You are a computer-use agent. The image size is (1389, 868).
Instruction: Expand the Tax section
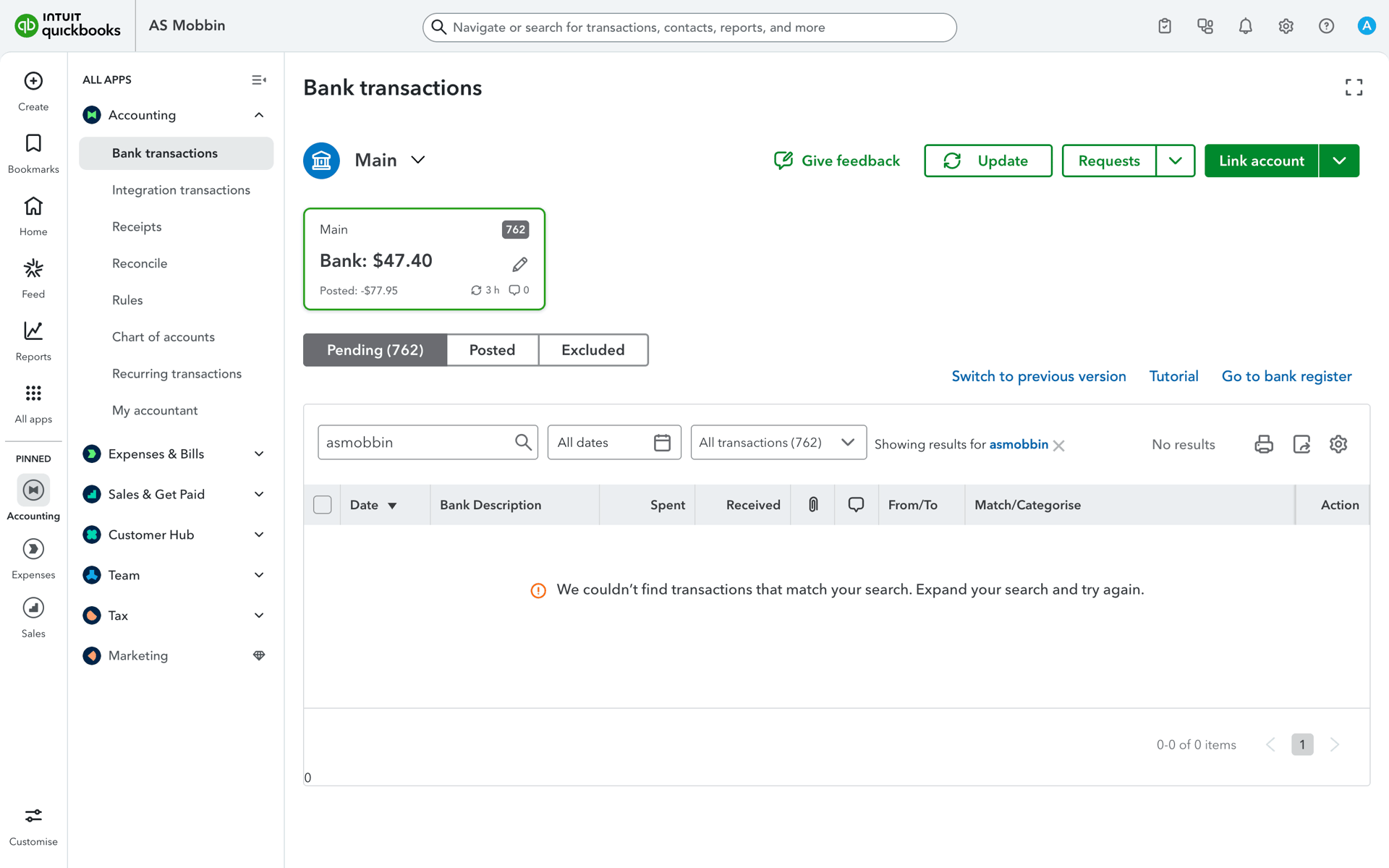[x=259, y=616]
